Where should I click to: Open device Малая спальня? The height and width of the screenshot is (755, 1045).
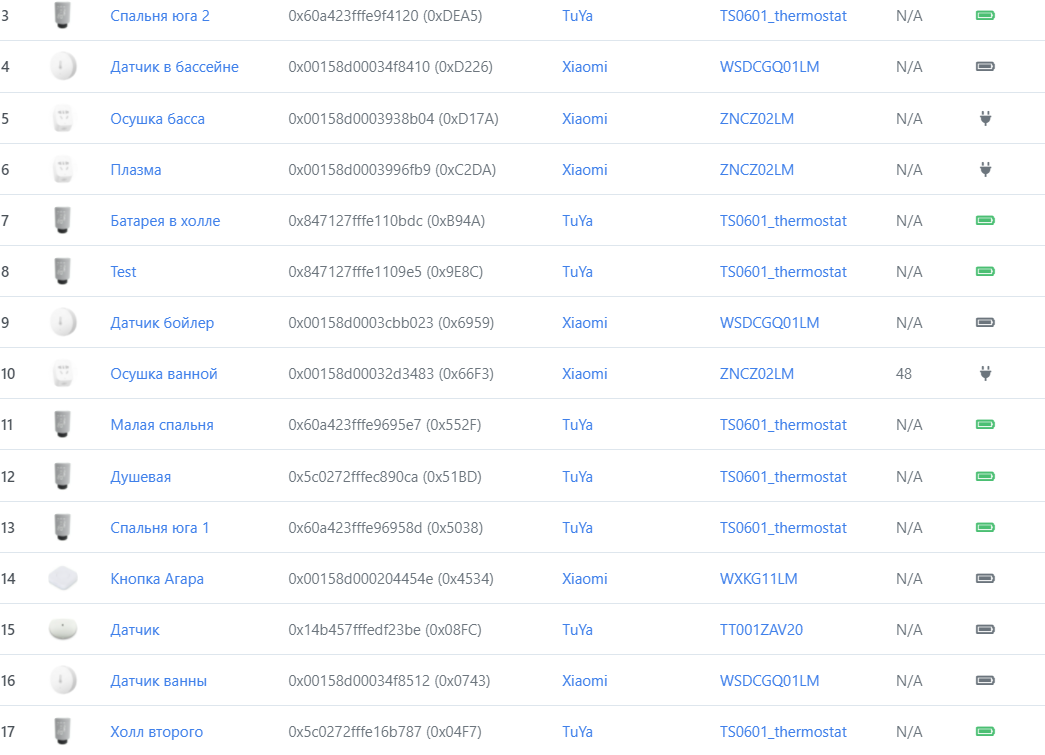[x=162, y=425]
